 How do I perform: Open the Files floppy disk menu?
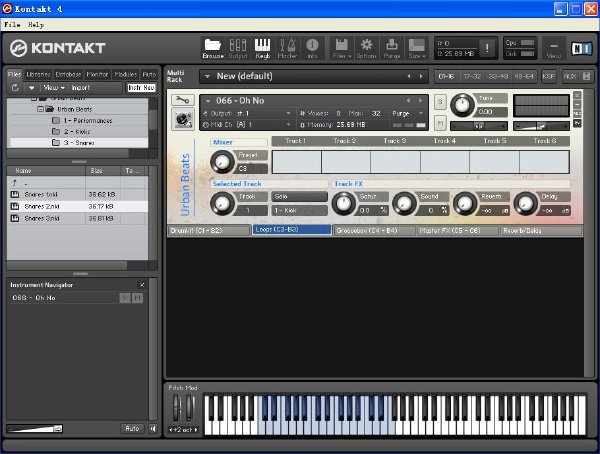[341, 48]
